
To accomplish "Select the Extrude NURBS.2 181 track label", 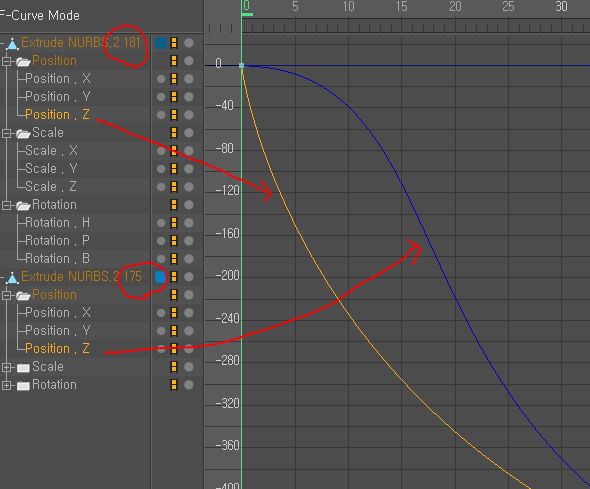I will tap(81, 43).
